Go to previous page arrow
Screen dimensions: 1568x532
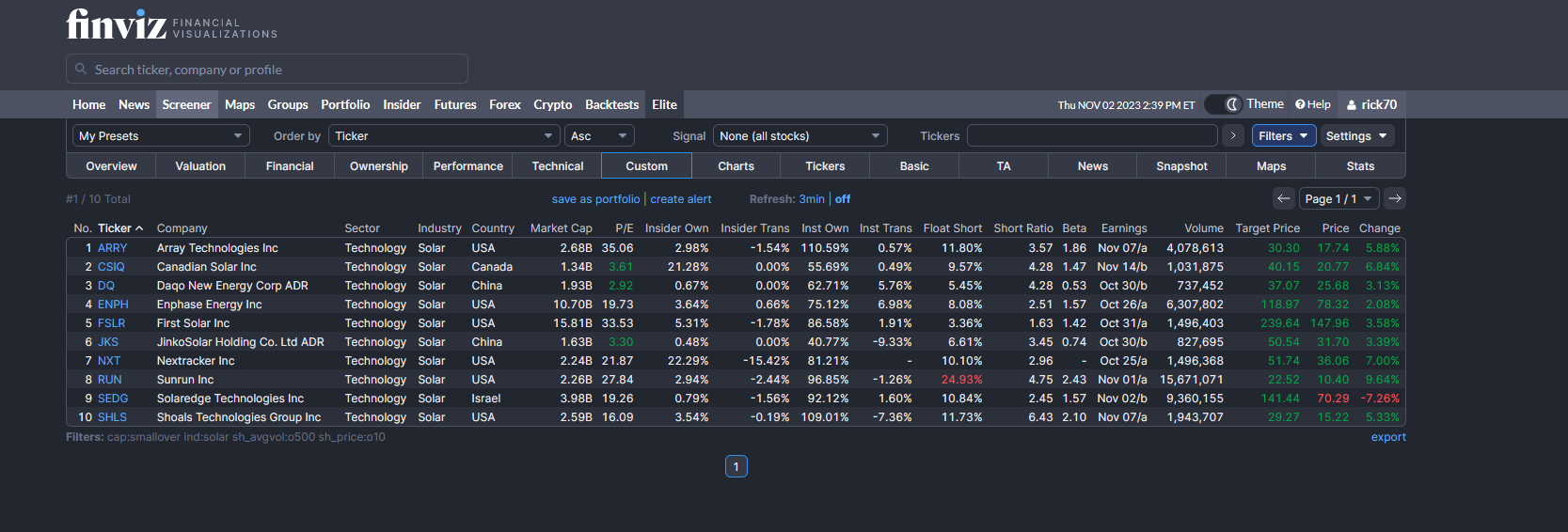1284,198
